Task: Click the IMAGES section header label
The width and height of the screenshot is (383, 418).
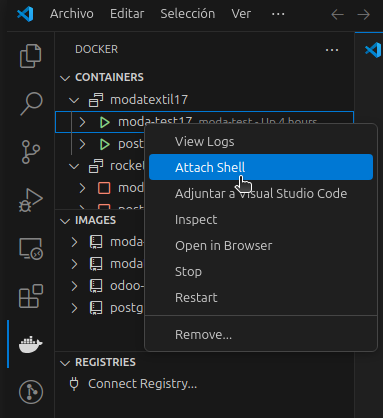Action: pyautogui.click(x=95, y=220)
